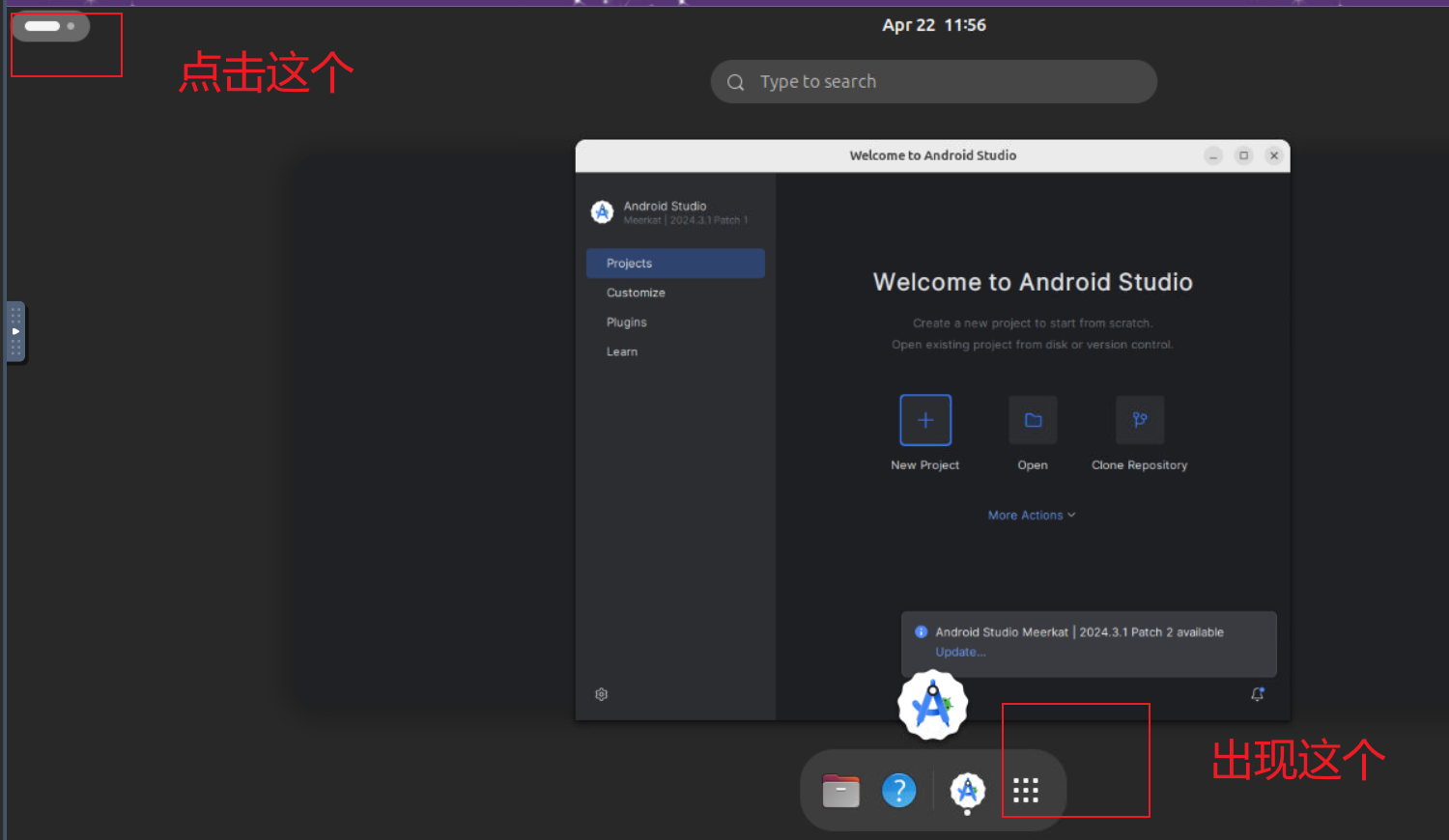
Task: Show Applications grid in dock
Action: (x=1026, y=791)
